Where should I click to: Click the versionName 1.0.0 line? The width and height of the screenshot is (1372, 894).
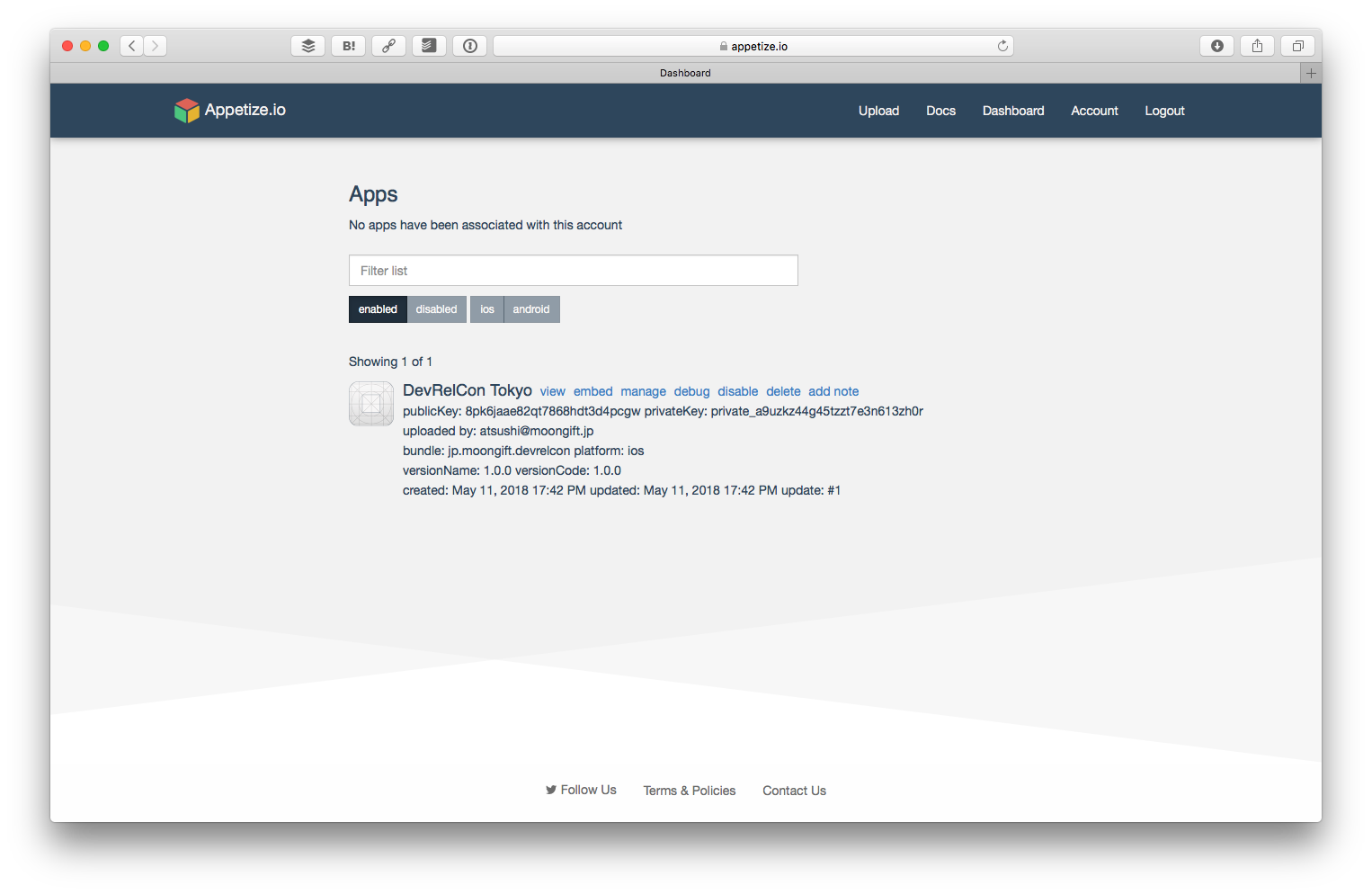[x=512, y=470]
